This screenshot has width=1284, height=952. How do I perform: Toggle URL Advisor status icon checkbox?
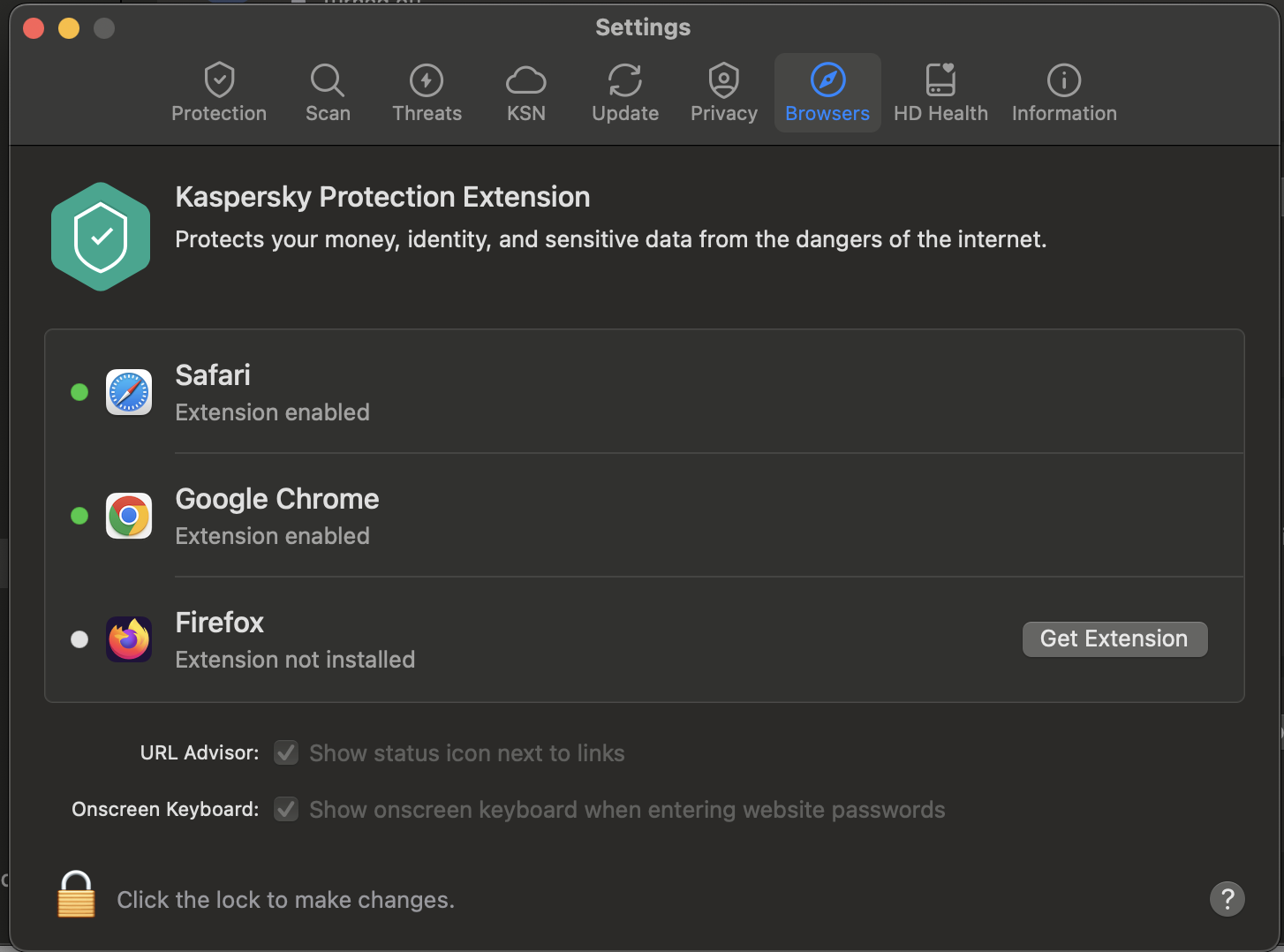tap(286, 753)
